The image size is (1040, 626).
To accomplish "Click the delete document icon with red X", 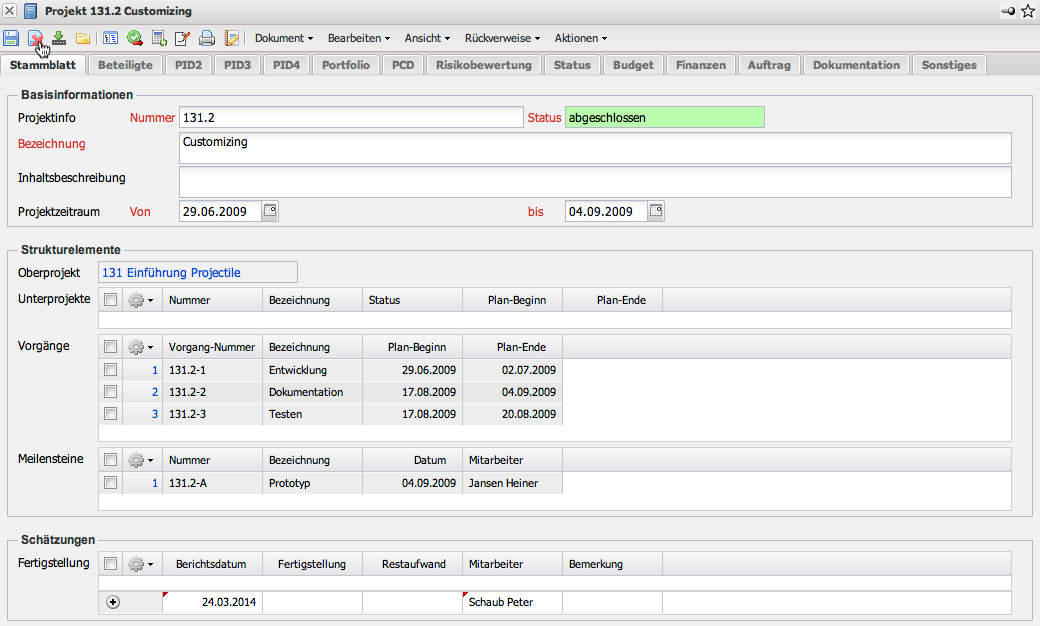I will click(35, 38).
